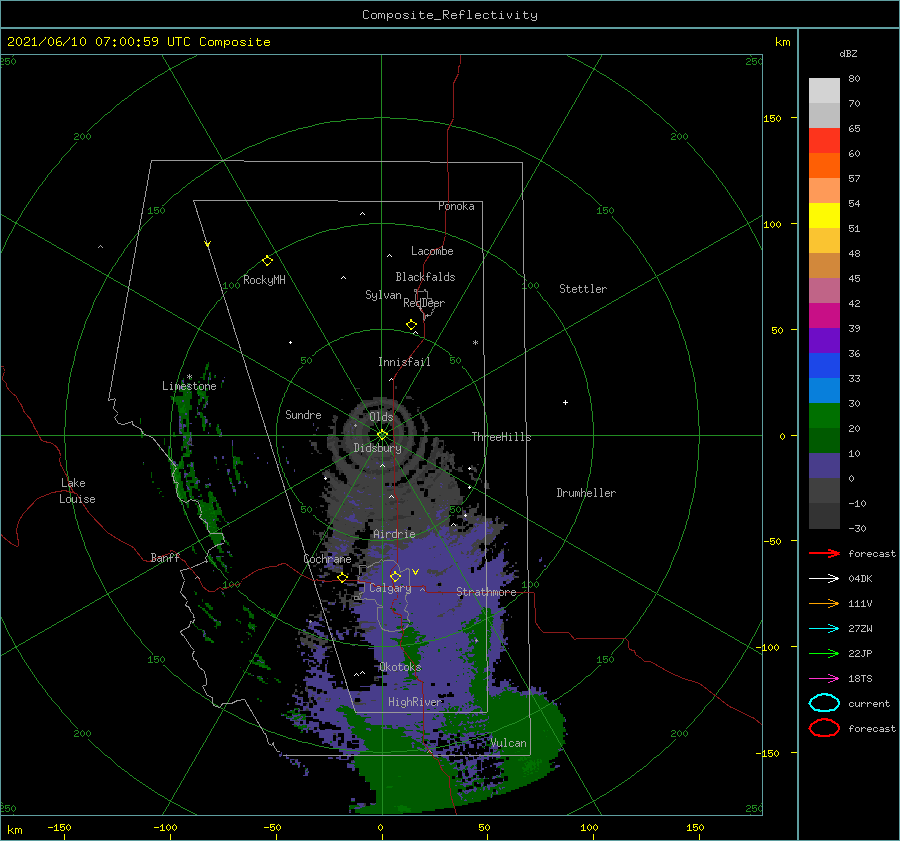Select the Banff label
This screenshot has height=841, width=900.
[x=165, y=557]
